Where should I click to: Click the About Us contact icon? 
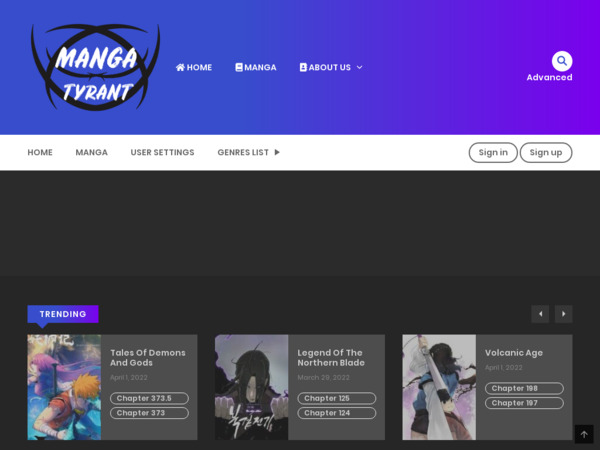(303, 67)
